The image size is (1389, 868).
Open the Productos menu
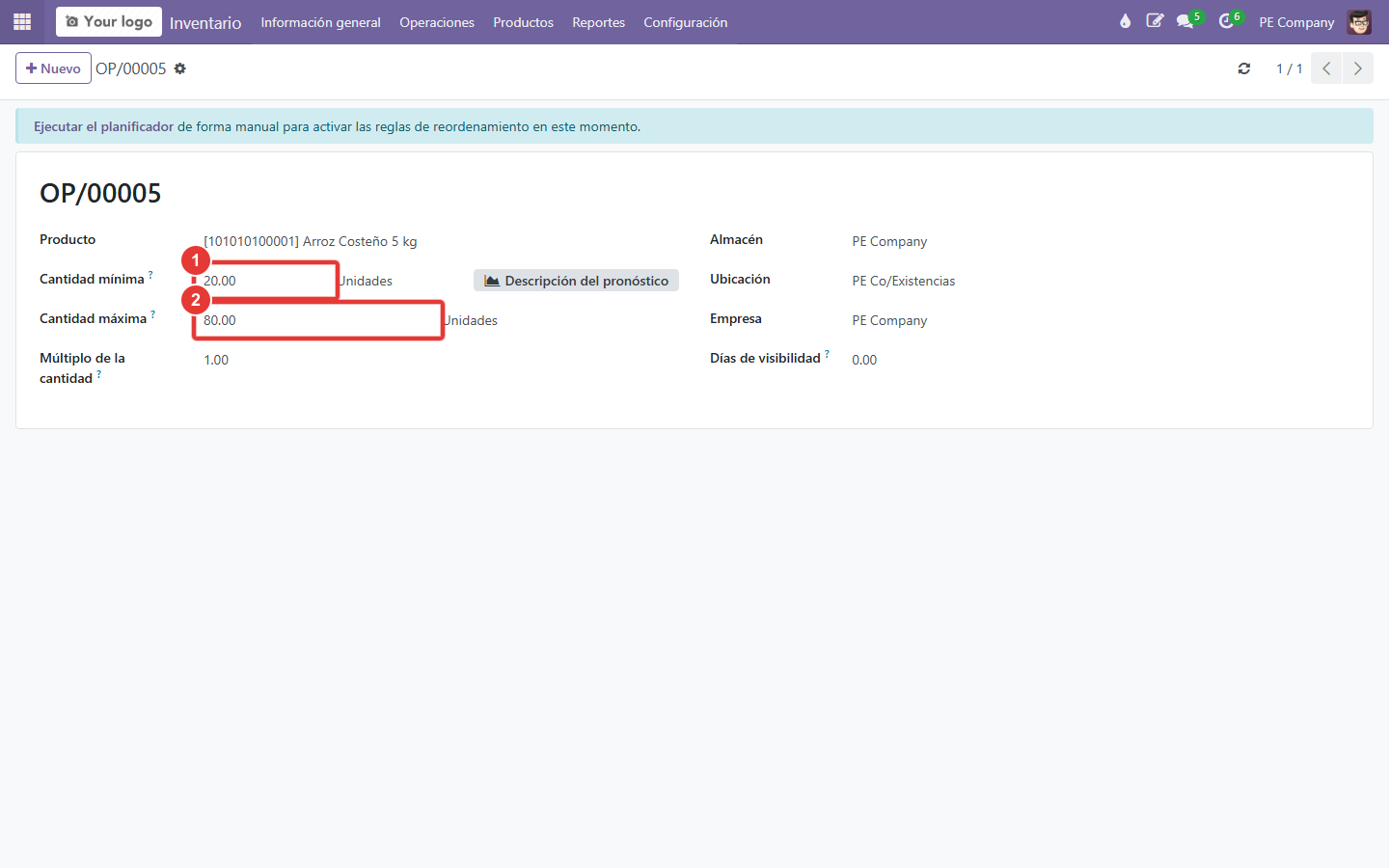524,22
